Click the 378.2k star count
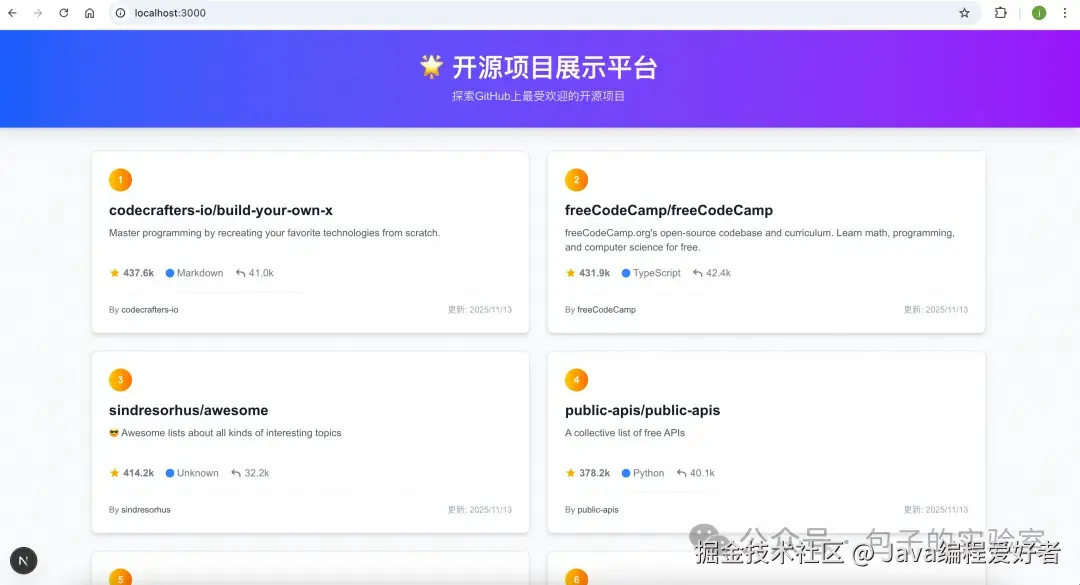Viewport: 1080px width, 585px height. click(x=594, y=473)
